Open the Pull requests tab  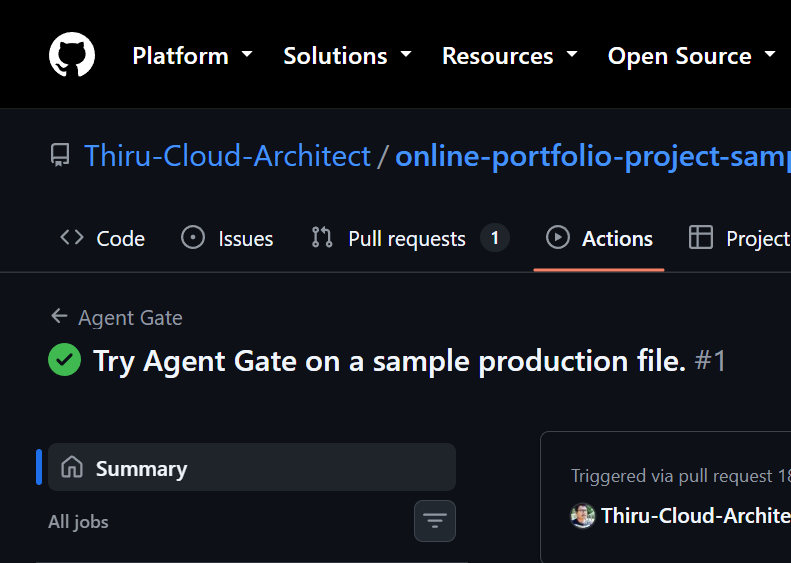pos(410,239)
